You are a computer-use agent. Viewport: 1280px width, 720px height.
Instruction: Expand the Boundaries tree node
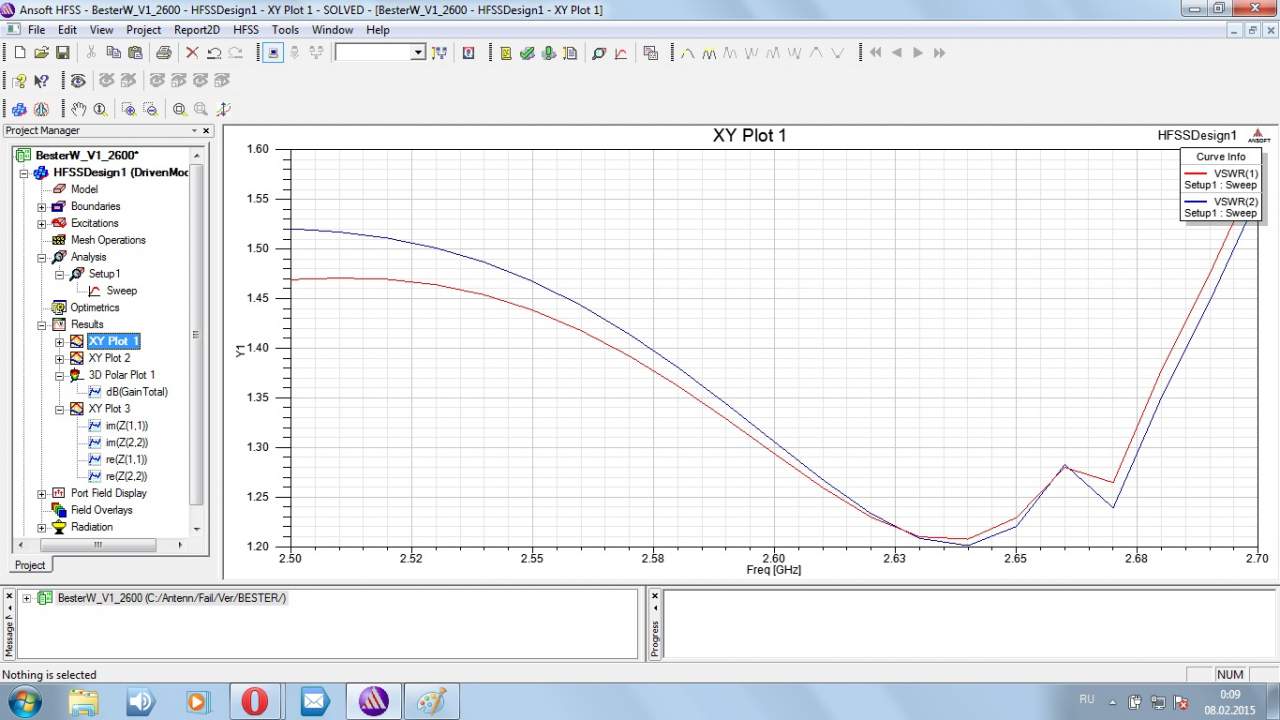click(x=42, y=207)
